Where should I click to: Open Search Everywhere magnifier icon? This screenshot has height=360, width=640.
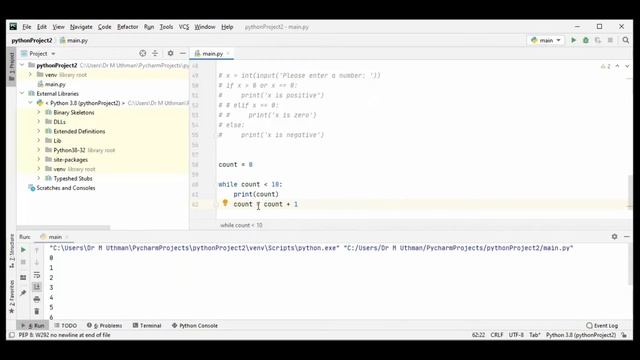coord(625,40)
